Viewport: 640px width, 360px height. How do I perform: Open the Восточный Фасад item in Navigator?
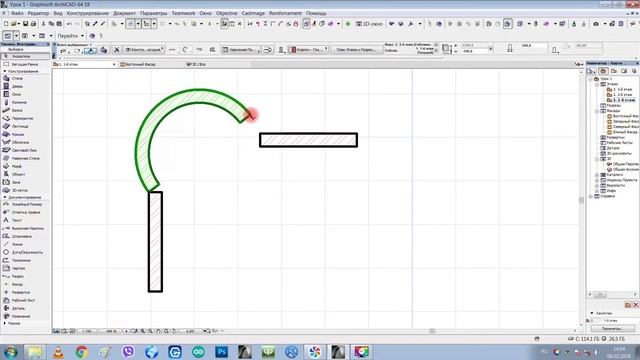tap(623, 116)
